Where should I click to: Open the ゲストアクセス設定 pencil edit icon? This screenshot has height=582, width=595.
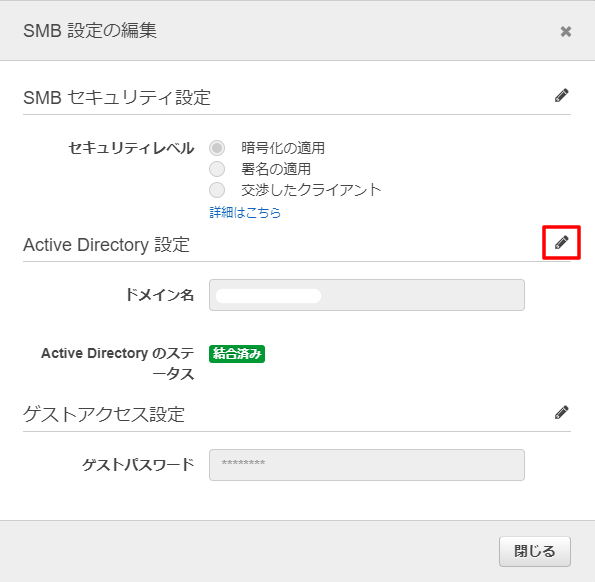click(562, 412)
